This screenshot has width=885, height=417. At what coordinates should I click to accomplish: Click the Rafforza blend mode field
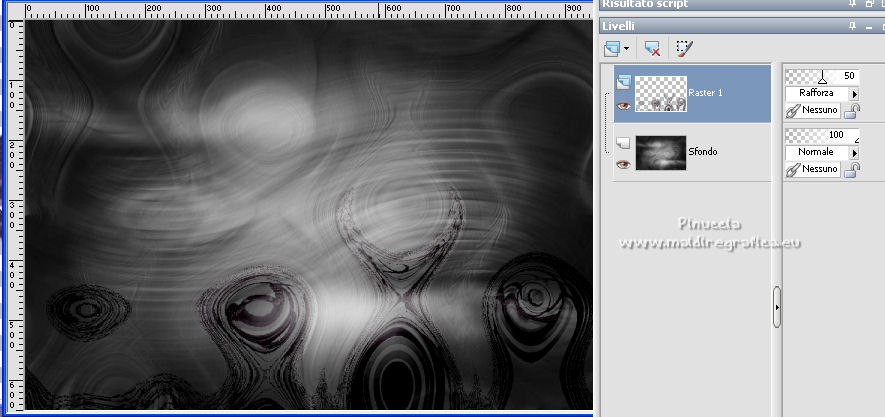[x=817, y=94]
